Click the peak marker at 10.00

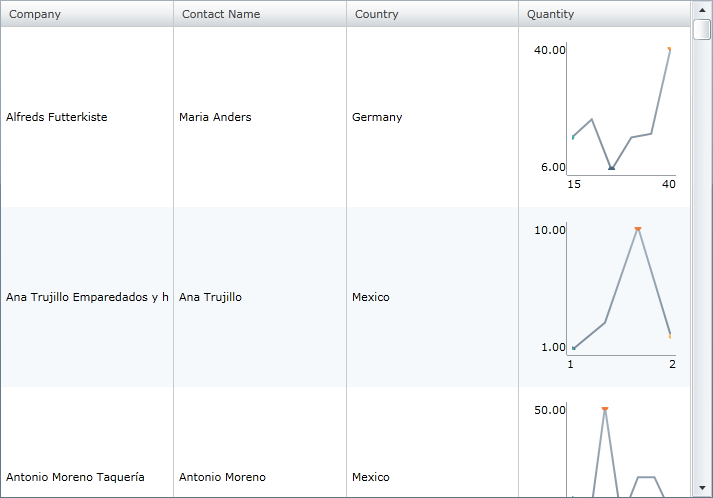pos(637,229)
